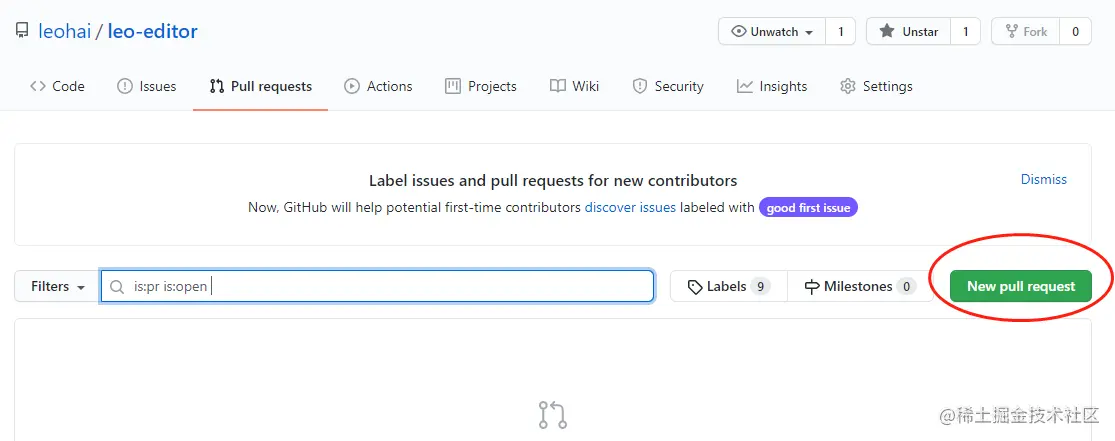The width and height of the screenshot is (1115, 441).
Task: Click the search magnifier icon in filter box
Action: pyautogui.click(x=117, y=287)
